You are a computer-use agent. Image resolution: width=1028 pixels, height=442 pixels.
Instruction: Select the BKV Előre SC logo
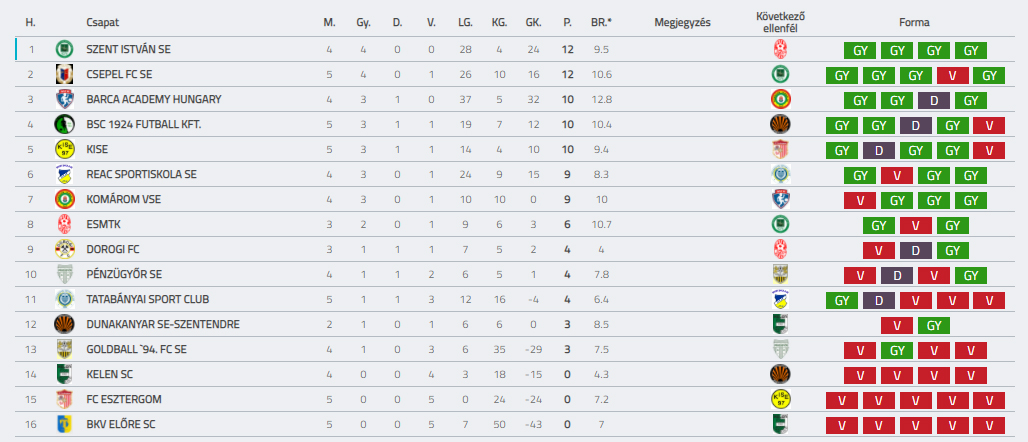click(x=64, y=424)
